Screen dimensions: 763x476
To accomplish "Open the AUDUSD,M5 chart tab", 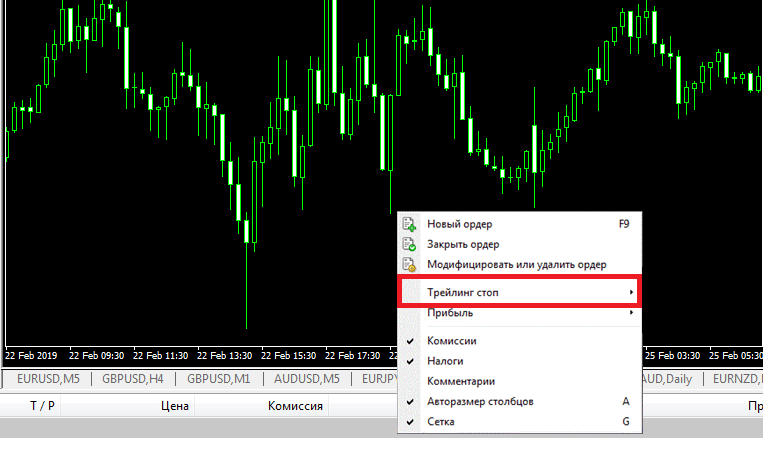I will pyautogui.click(x=307, y=379).
